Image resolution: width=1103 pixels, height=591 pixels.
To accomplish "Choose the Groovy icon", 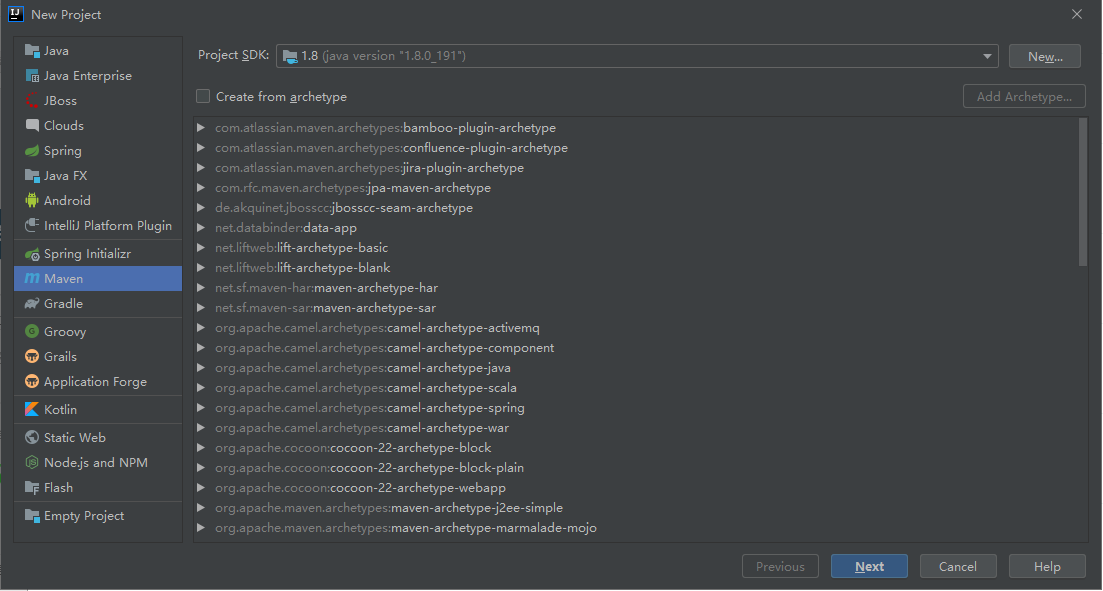I will point(32,331).
